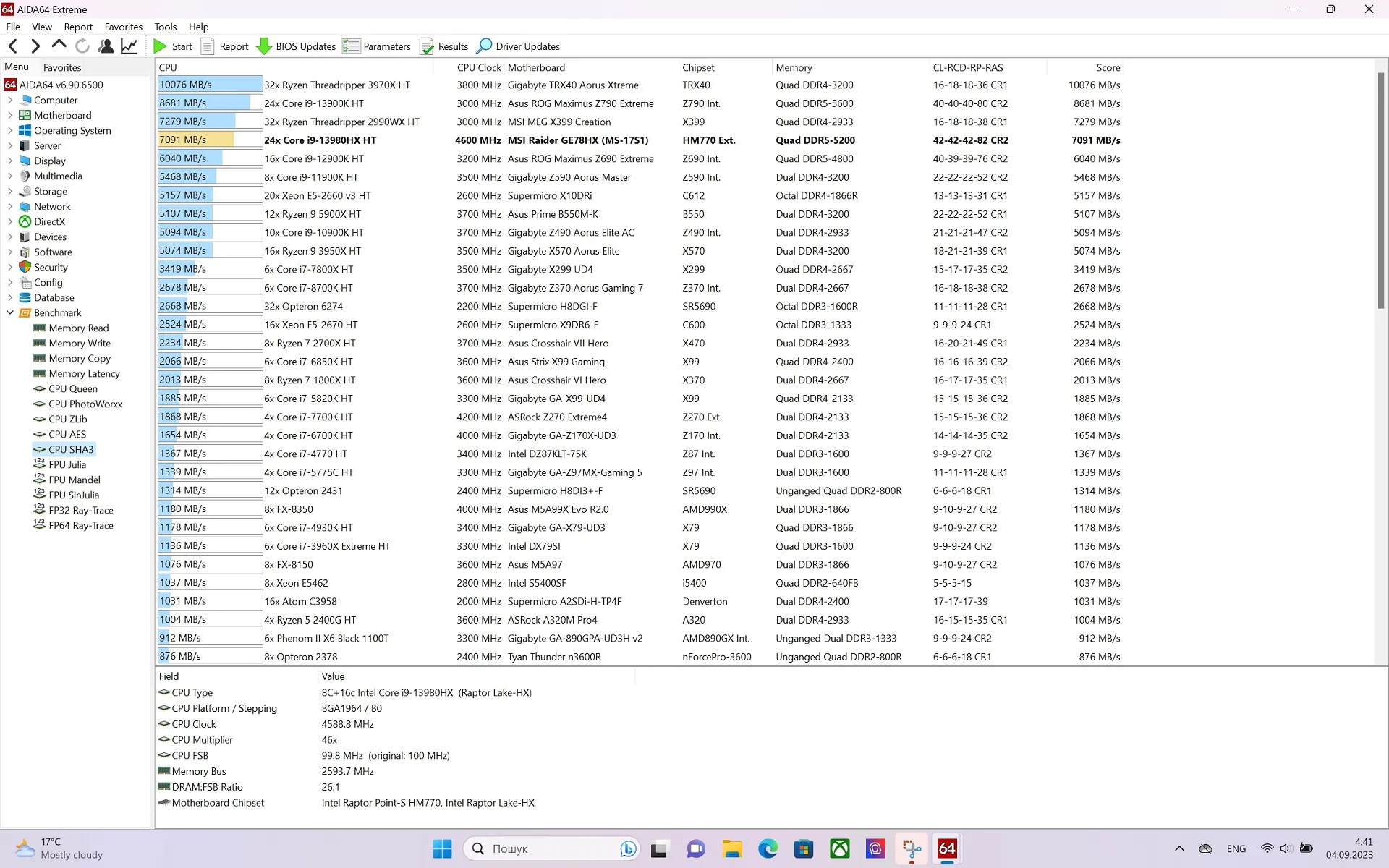The height and width of the screenshot is (868, 1389).
Task: Open the Help menu
Action: click(x=198, y=27)
